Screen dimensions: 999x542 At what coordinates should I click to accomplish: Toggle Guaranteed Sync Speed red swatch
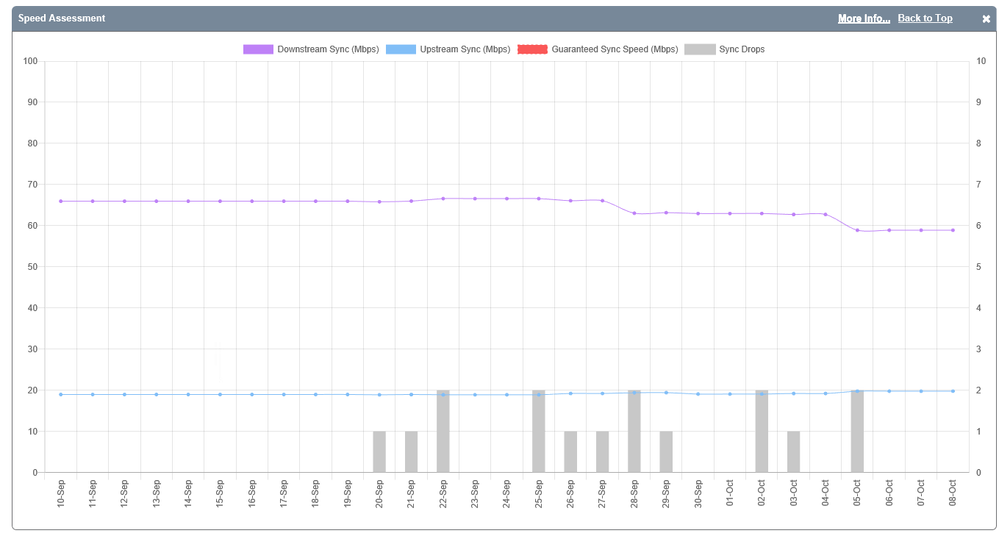click(532, 49)
